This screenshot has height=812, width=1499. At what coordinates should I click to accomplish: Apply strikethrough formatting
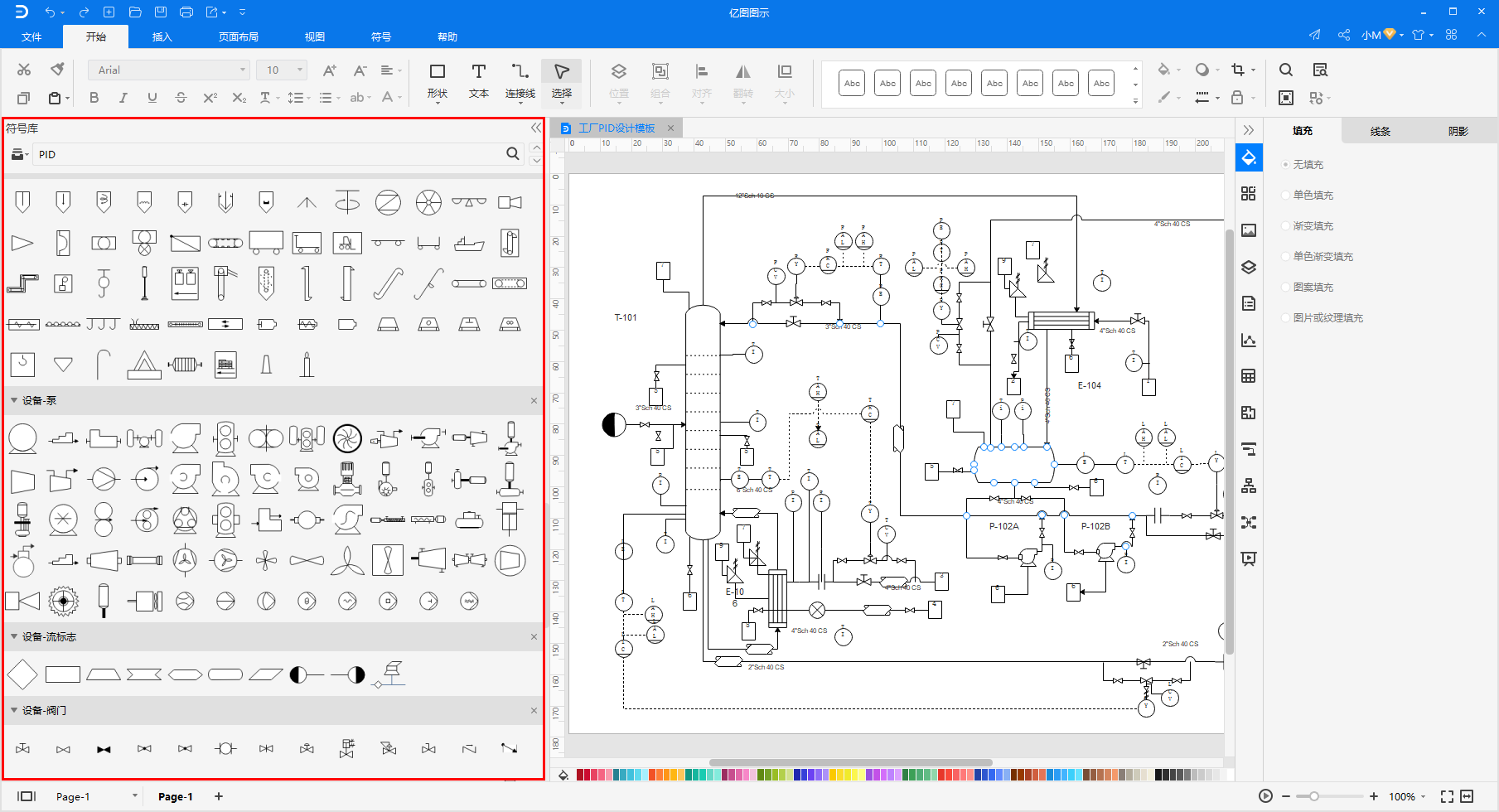pos(181,98)
